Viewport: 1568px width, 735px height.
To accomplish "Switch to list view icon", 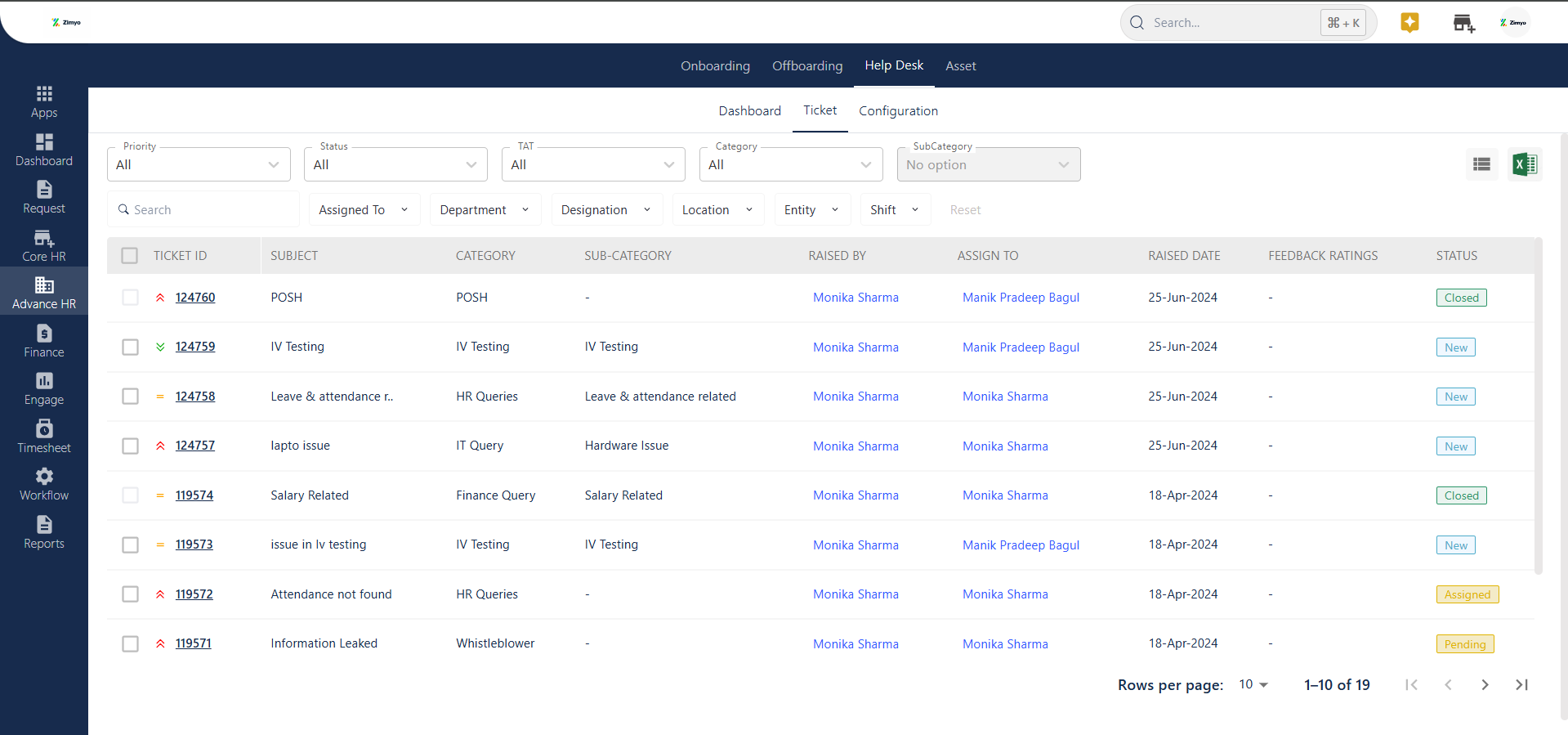I will coord(1481,164).
